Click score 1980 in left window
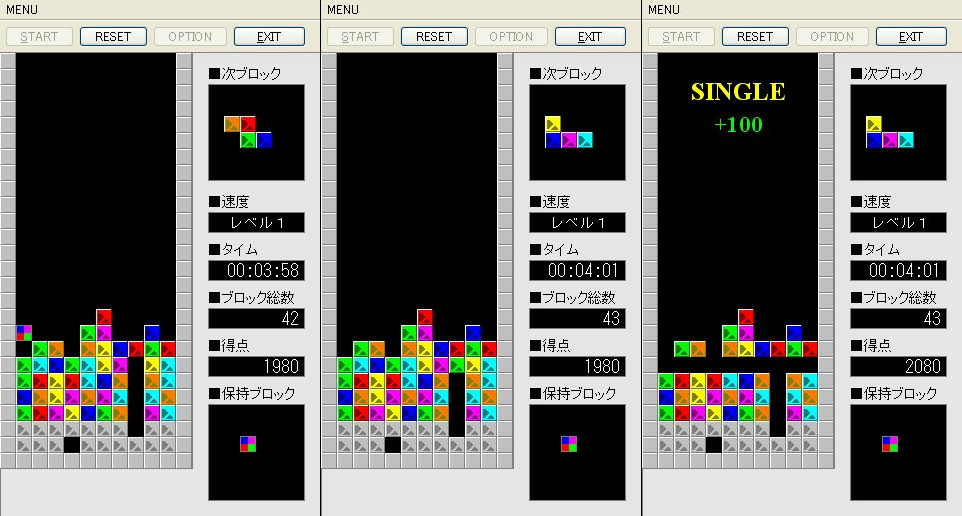This screenshot has width=962, height=516. click(256, 366)
